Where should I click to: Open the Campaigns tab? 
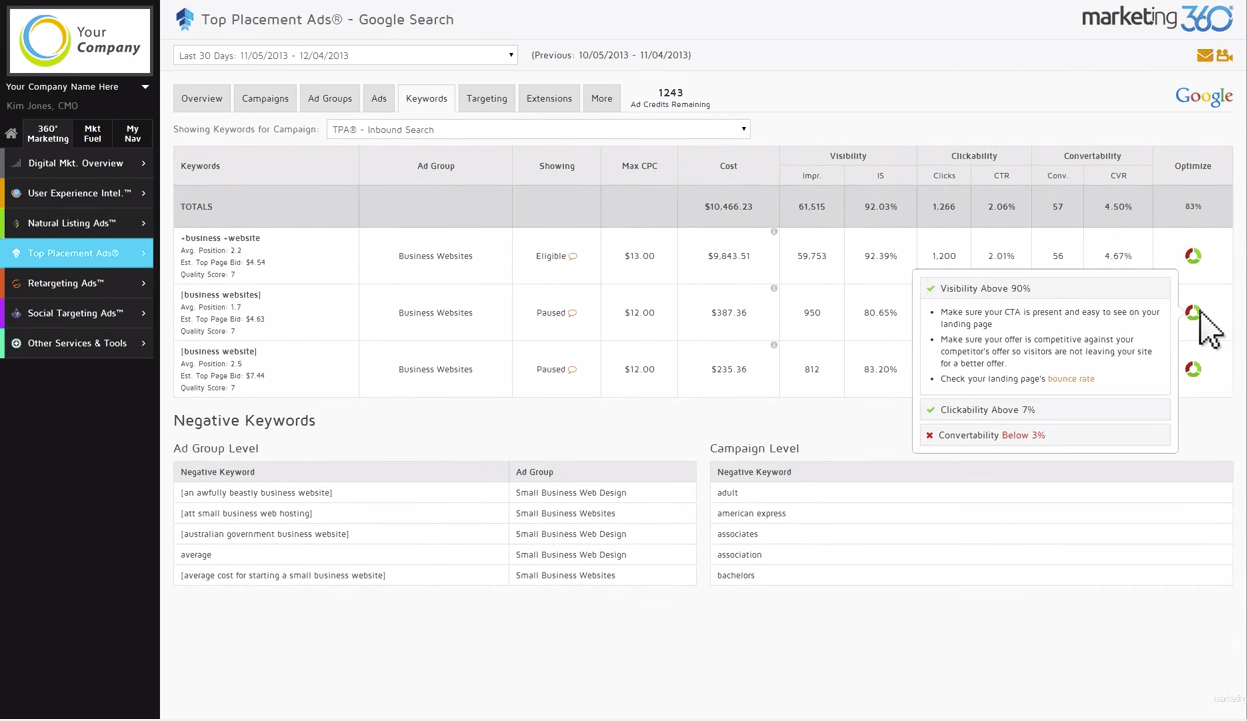coord(264,98)
